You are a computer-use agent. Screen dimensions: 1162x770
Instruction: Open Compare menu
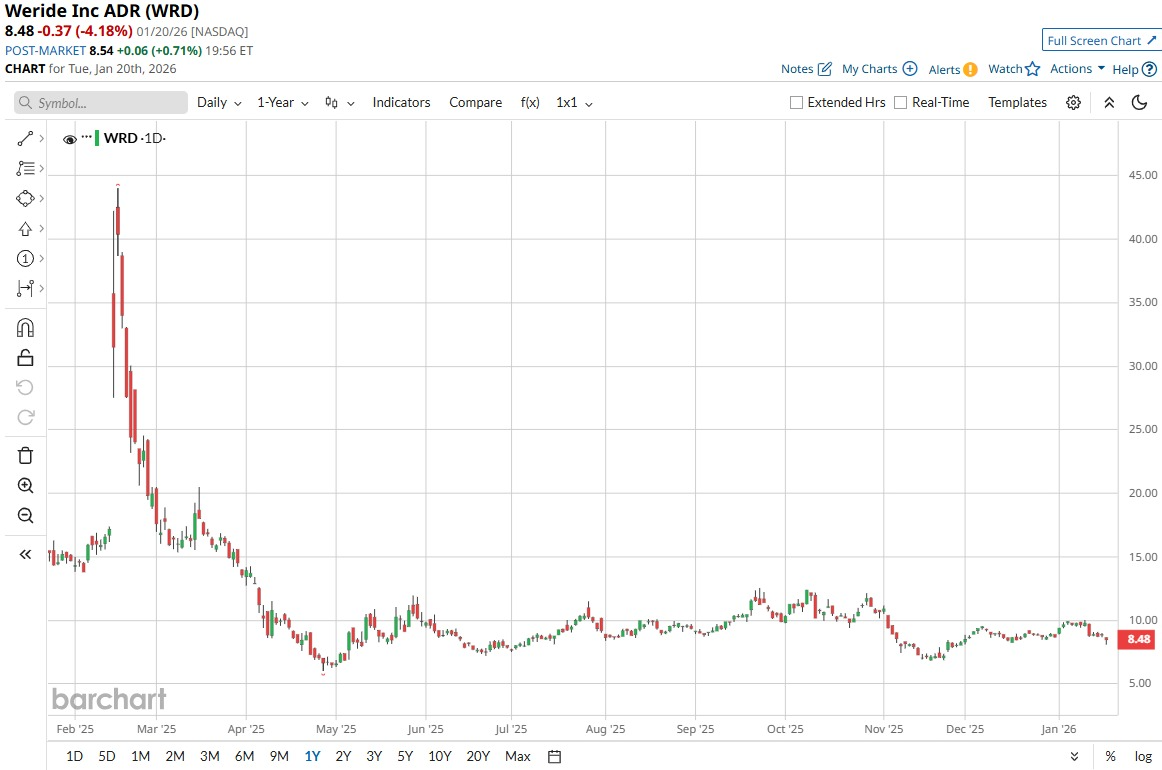pos(476,103)
